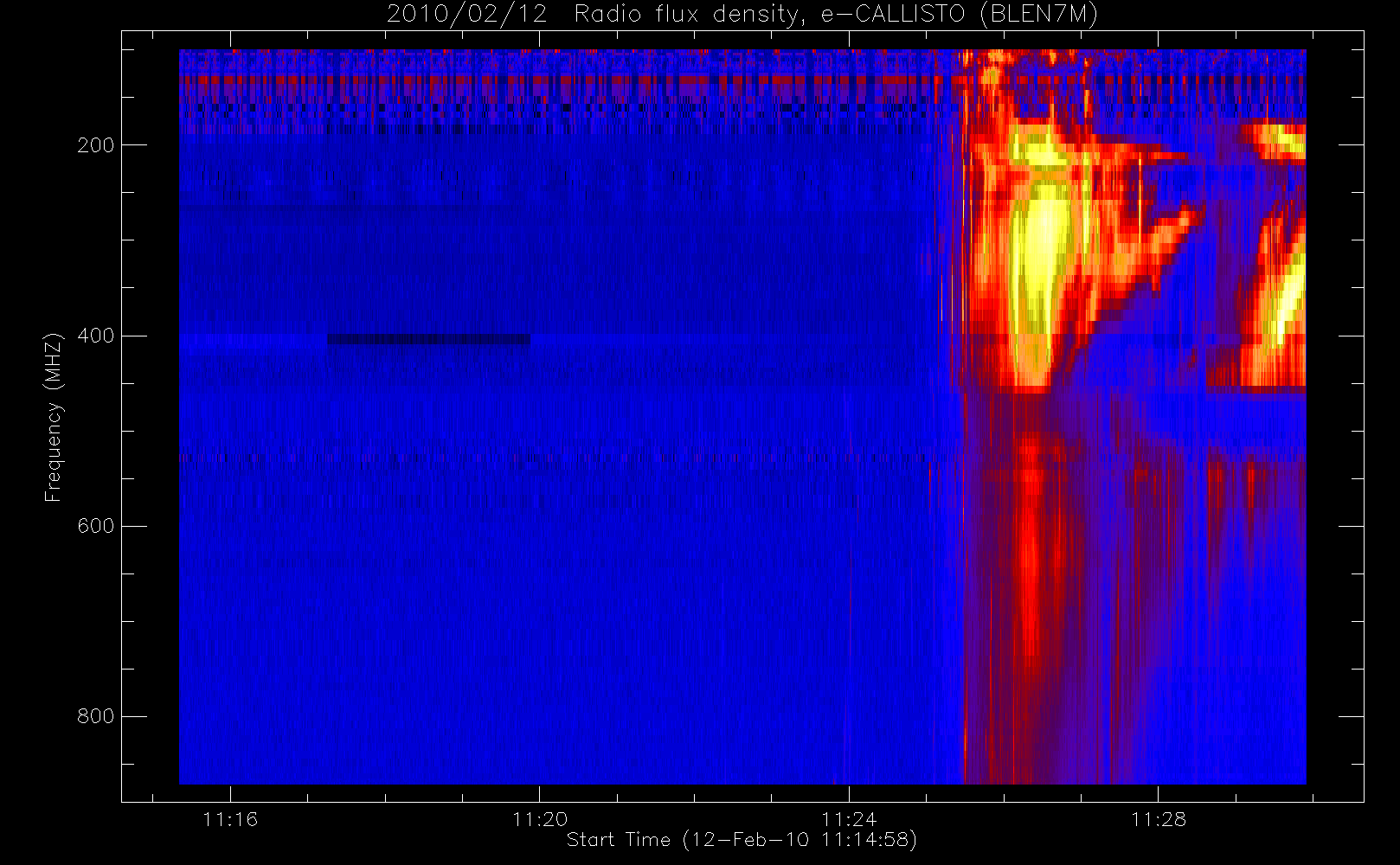Image resolution: width=1400 pixels, height=865 pixels.
Task: Click the "Frequency (MHZ)" axis label
Action: pos(54,418)
